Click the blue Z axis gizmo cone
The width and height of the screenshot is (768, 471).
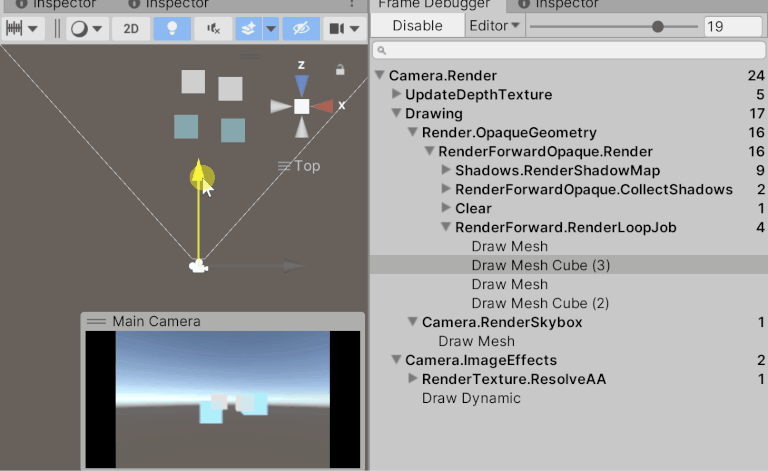(301, 86)
